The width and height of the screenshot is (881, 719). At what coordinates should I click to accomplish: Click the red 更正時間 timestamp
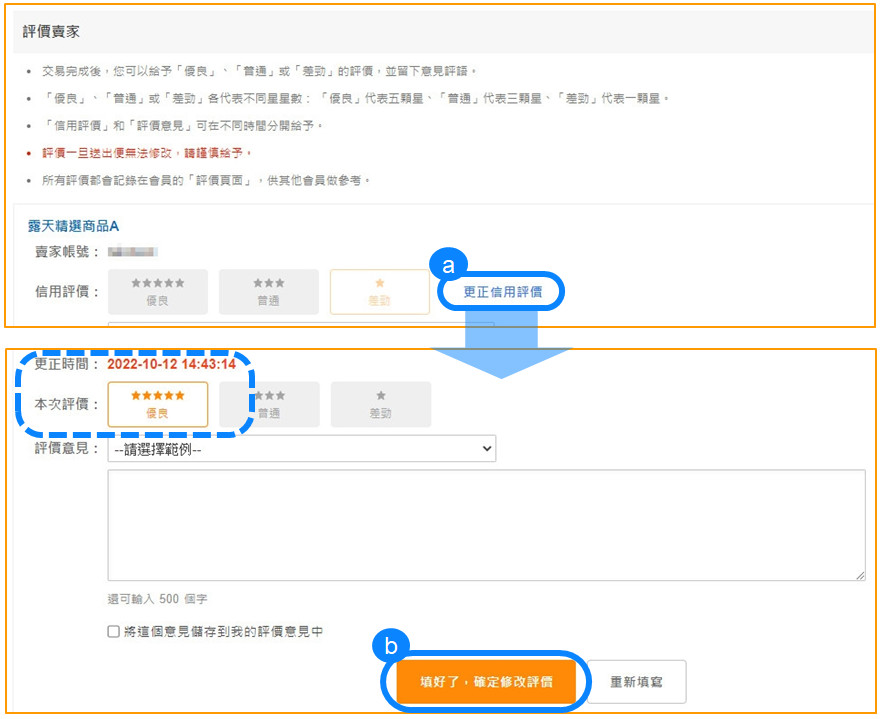[x=171, y=364]
